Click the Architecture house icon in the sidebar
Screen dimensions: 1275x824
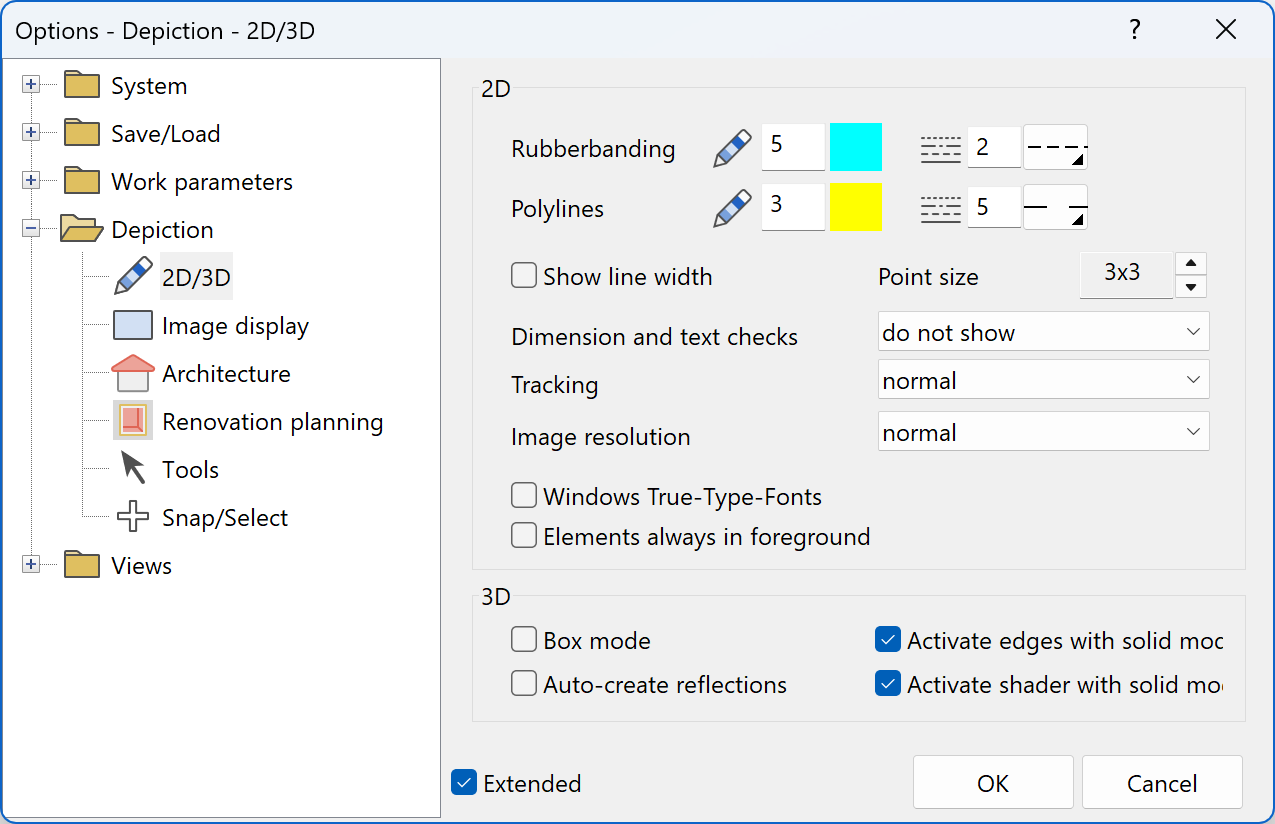point(133,373)
